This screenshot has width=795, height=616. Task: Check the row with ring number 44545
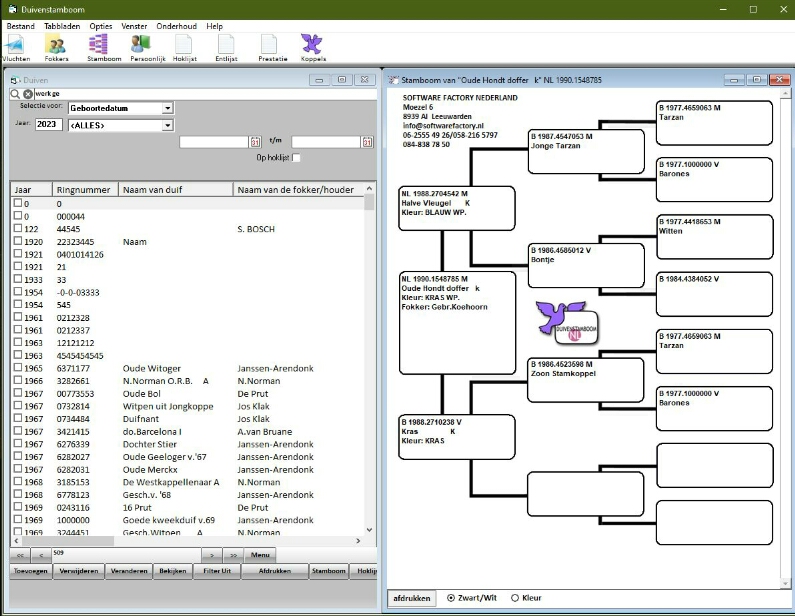(x=18, y=228)
